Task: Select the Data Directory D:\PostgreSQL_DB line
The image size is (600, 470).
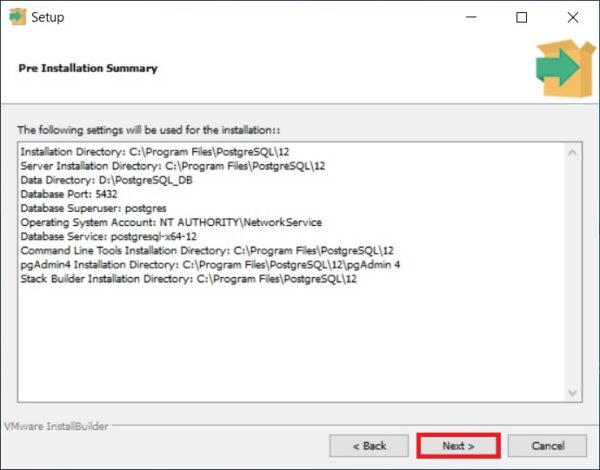Action: [106, 180]
